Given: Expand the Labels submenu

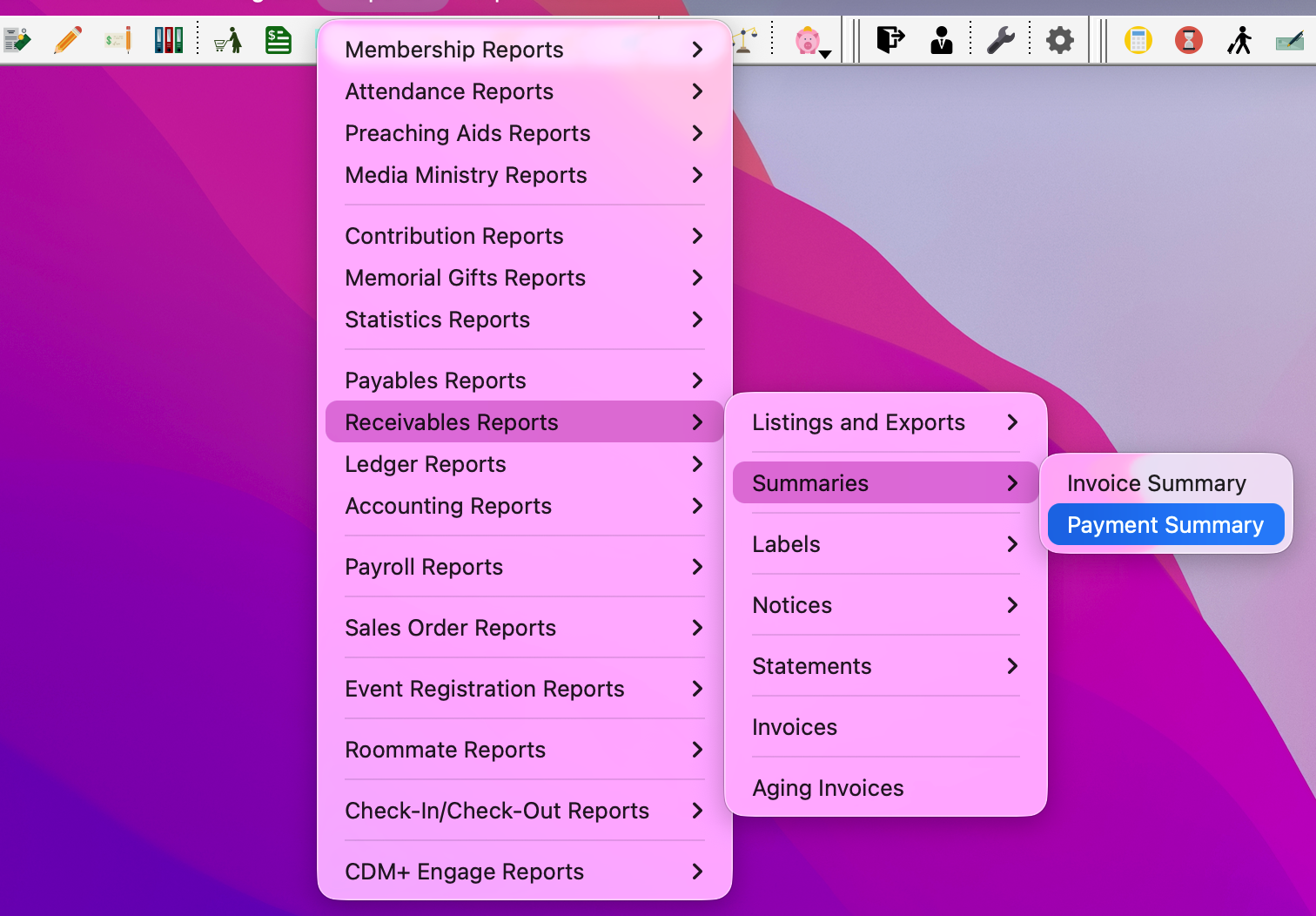Looking at the screenshot, I should tap(886, 544).
